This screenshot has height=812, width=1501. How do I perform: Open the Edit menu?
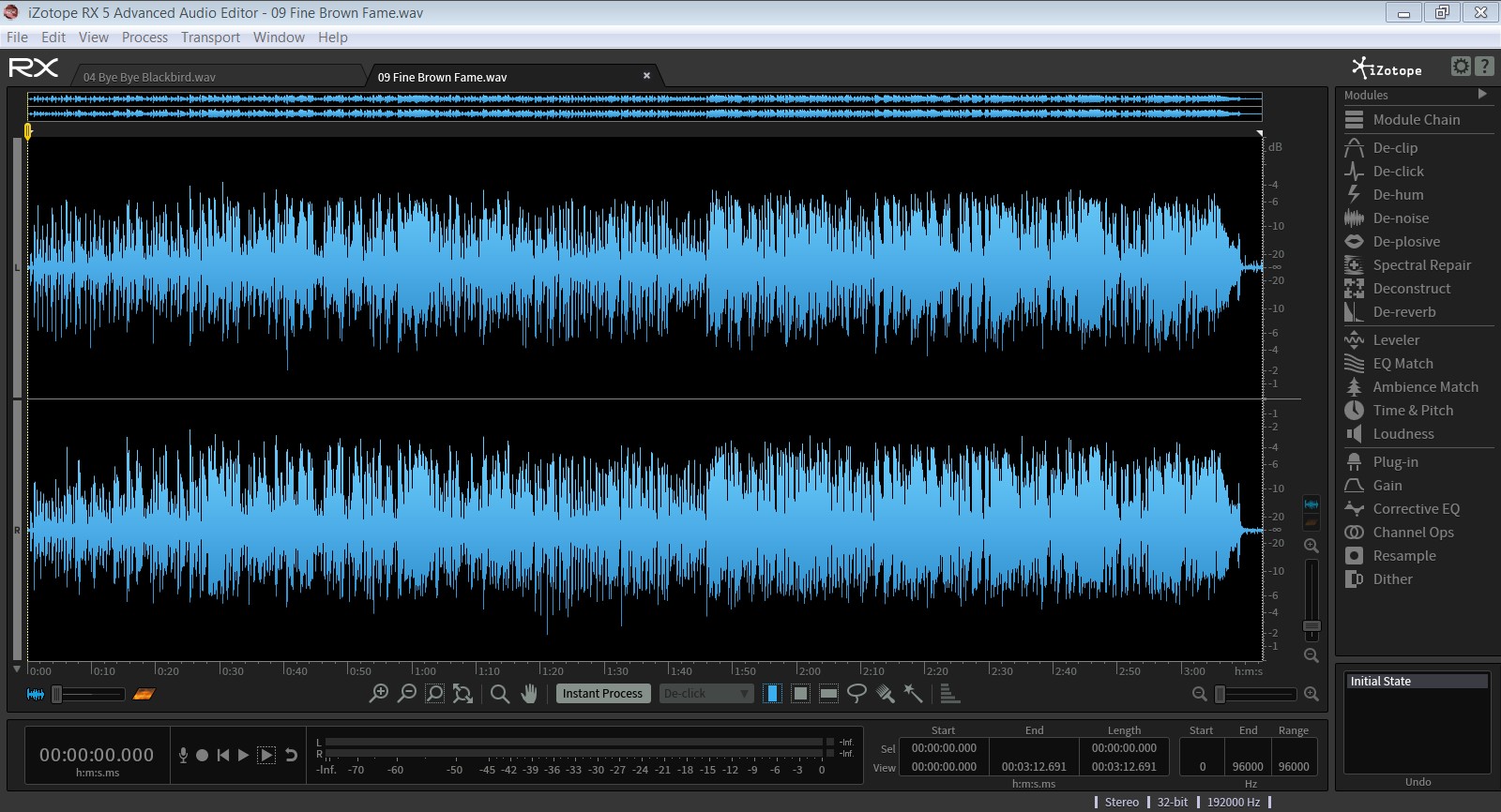53,38
